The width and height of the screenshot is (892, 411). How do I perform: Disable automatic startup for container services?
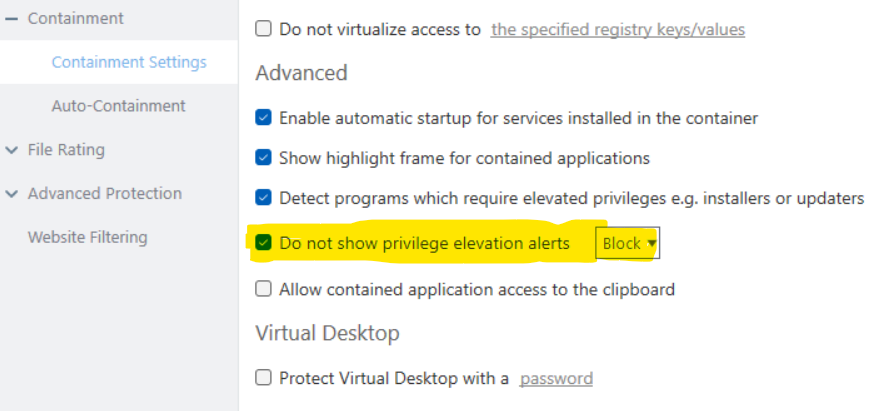264,118
